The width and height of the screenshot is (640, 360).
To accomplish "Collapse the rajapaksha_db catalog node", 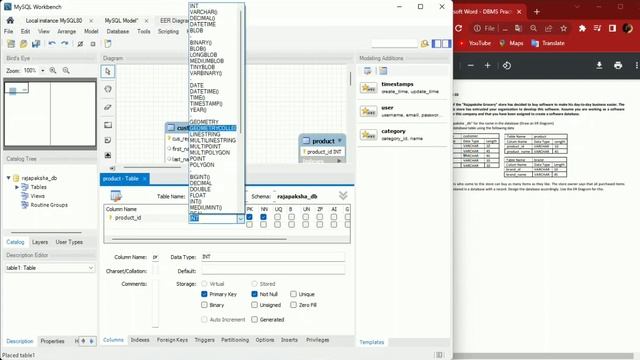I will 9,178.
